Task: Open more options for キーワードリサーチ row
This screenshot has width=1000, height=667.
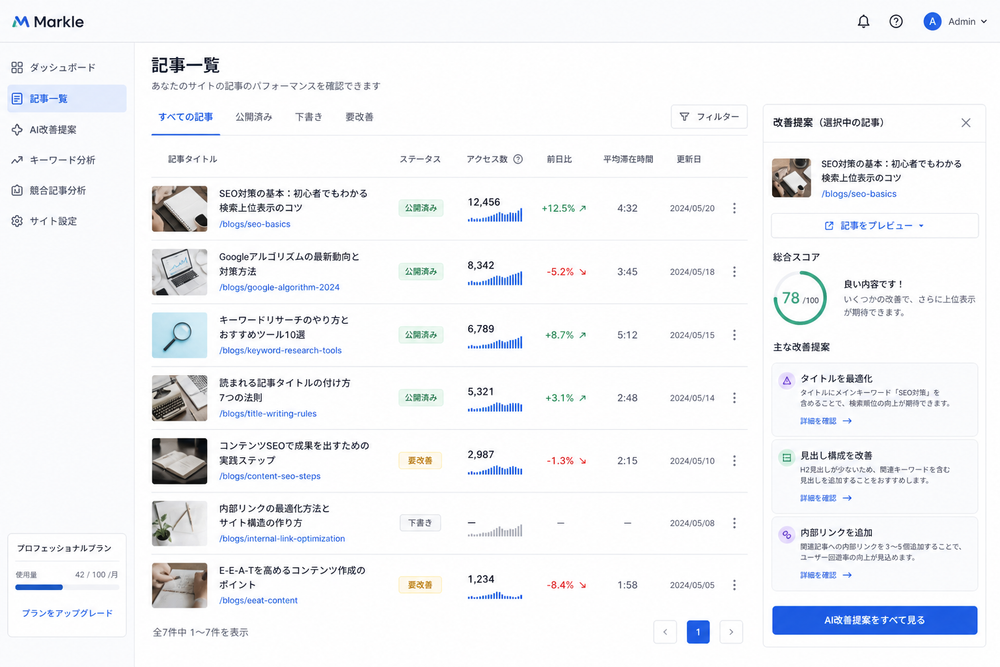Action: pyautogui.click(x=735, y=335)
